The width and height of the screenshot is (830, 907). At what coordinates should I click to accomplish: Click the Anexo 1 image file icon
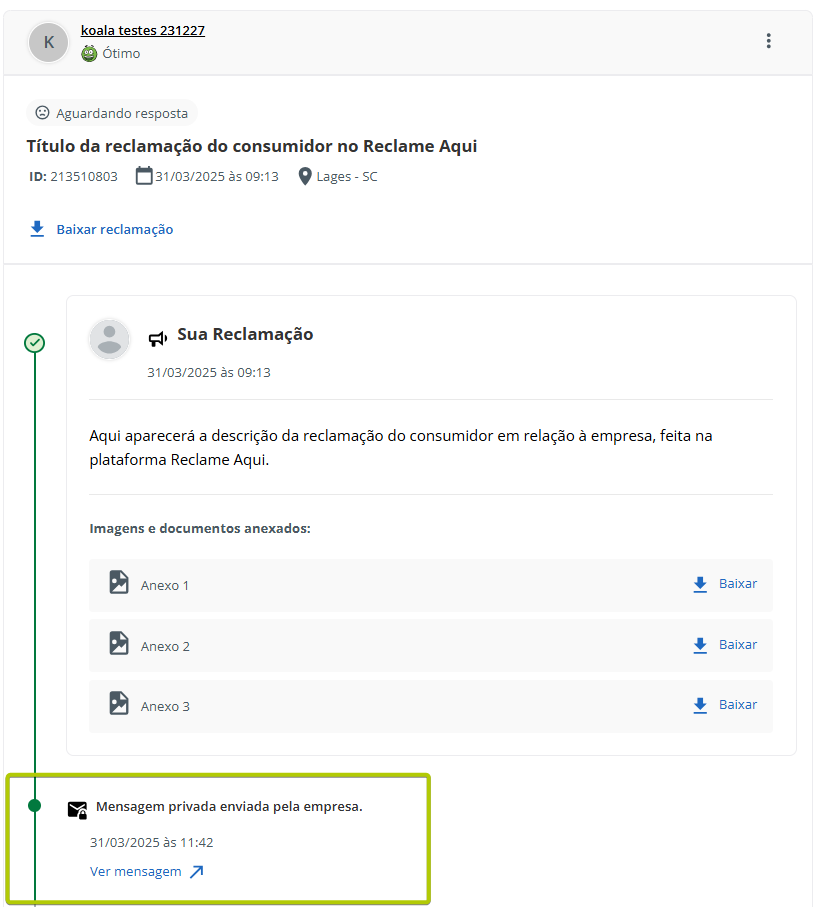tap(119, 583)
